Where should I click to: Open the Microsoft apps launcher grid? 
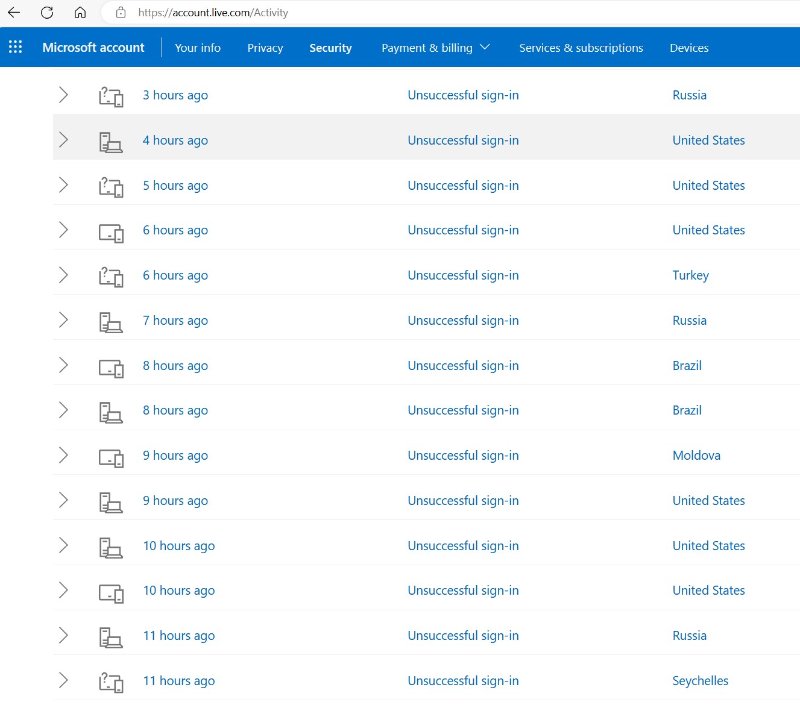click(x=15, y=47)
